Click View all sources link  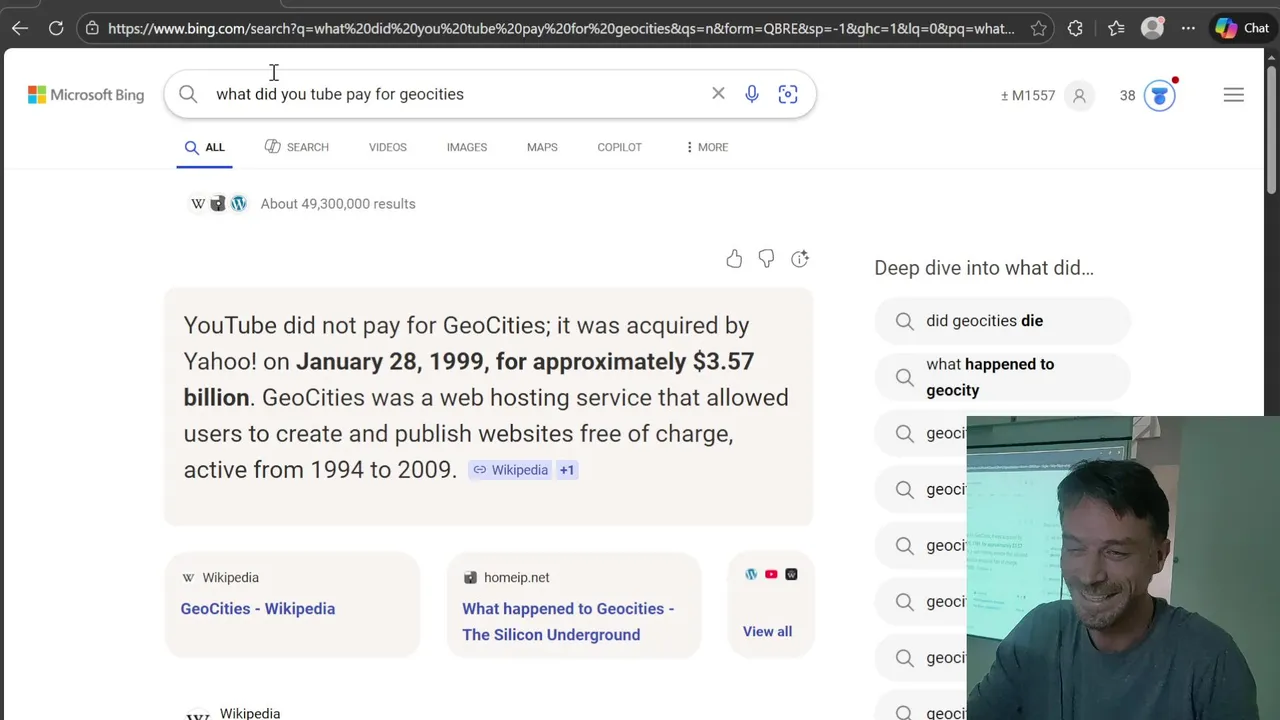point(767,631)
